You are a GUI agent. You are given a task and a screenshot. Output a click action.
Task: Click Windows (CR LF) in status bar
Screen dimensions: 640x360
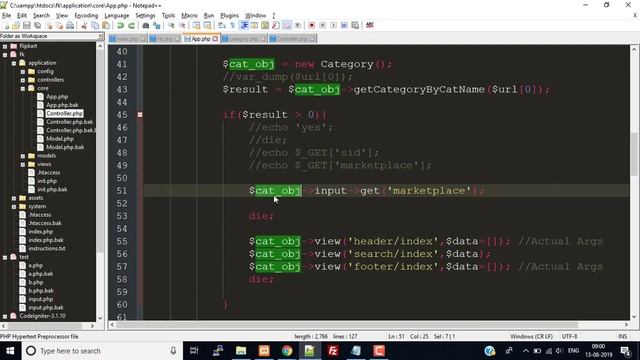coord(531,337)
